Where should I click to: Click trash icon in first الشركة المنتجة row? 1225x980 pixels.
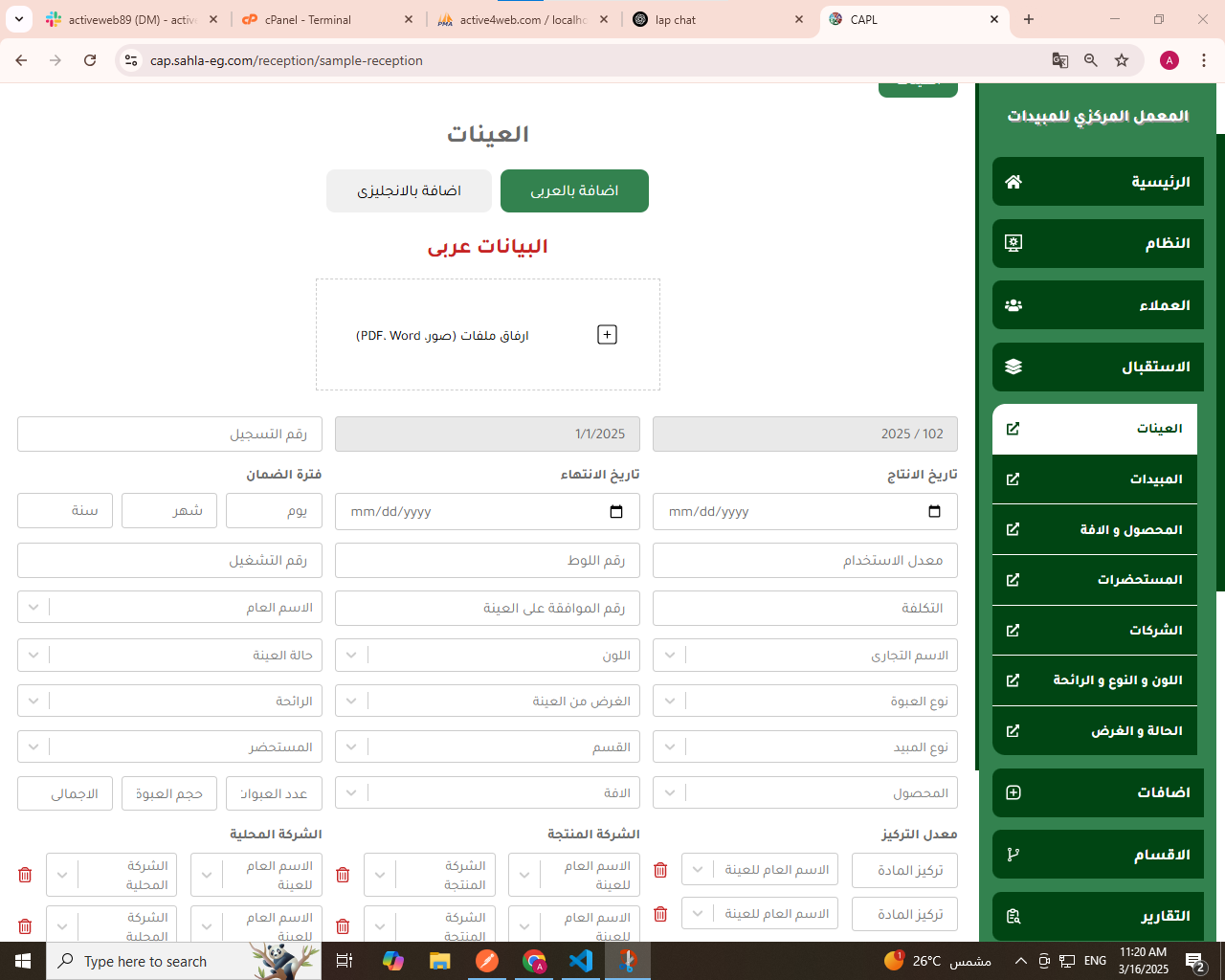343,875
